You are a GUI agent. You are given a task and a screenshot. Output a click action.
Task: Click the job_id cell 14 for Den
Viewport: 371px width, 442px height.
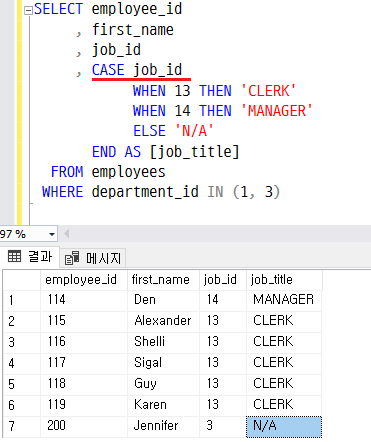[x=223, y=300]
